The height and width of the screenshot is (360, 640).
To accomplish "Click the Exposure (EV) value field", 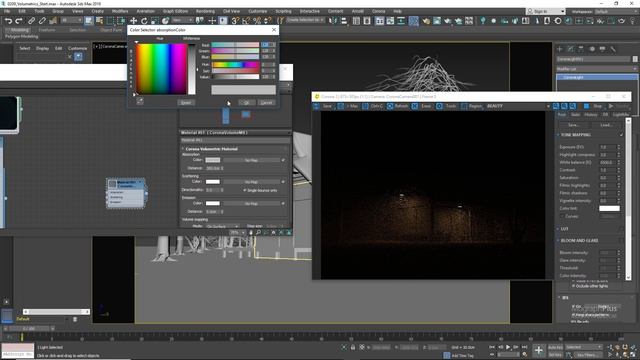I will click(x=607, y=147).
